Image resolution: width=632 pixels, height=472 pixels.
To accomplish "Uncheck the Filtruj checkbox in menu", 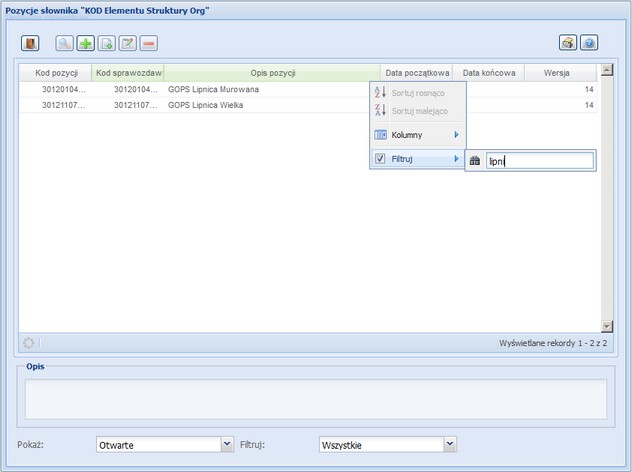I will (380, 159).
